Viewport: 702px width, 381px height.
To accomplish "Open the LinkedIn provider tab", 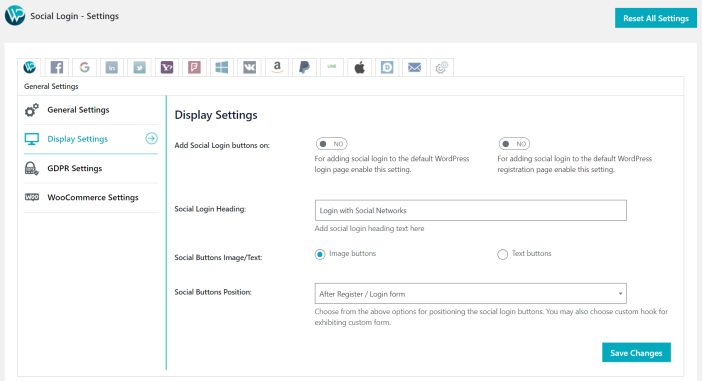I will tap(112, 68).
